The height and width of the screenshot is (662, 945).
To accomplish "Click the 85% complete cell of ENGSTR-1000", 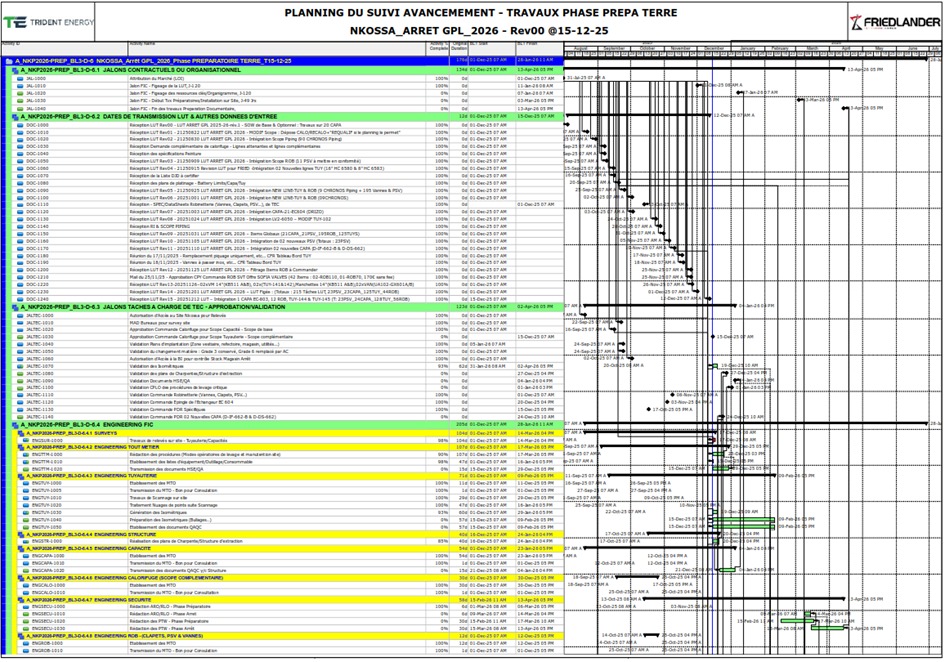I will tap(438, 542).
